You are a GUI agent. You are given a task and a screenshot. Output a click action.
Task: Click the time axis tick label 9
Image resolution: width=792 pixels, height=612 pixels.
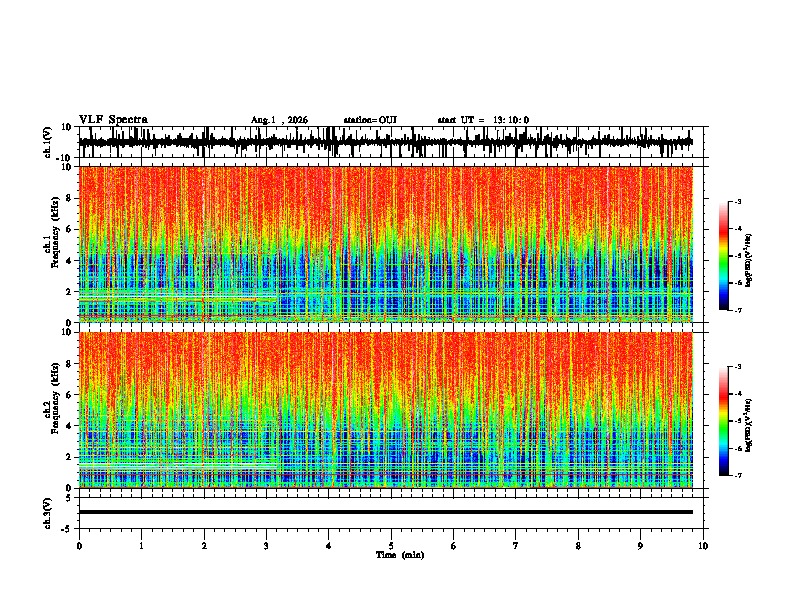tap(640, 546)
